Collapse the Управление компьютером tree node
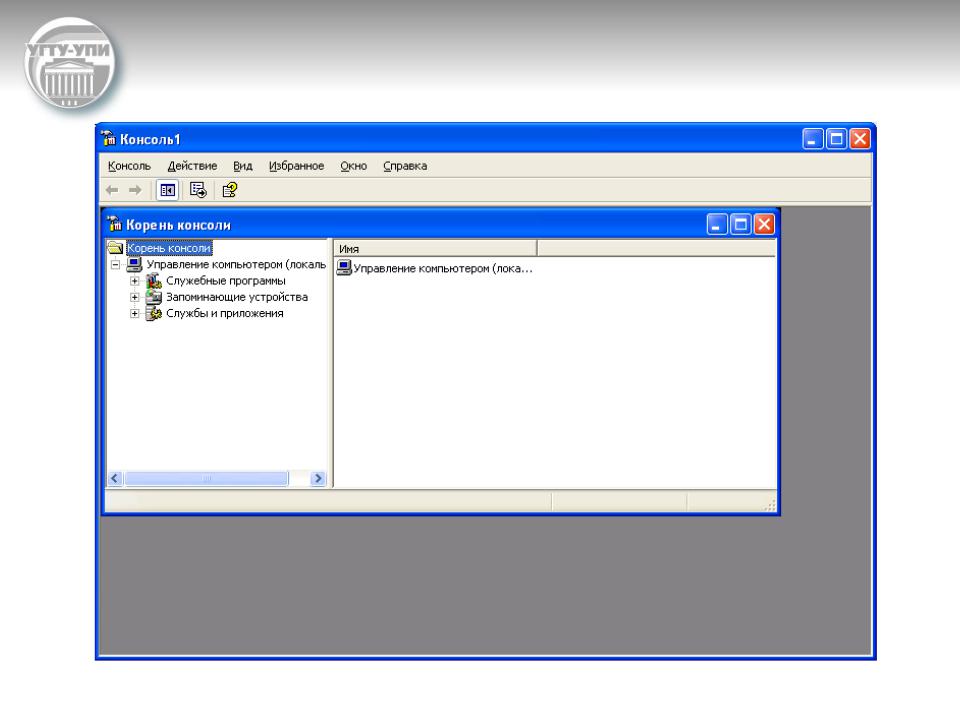The width and height of the screenshot is (960, 720). coord(115,264)
